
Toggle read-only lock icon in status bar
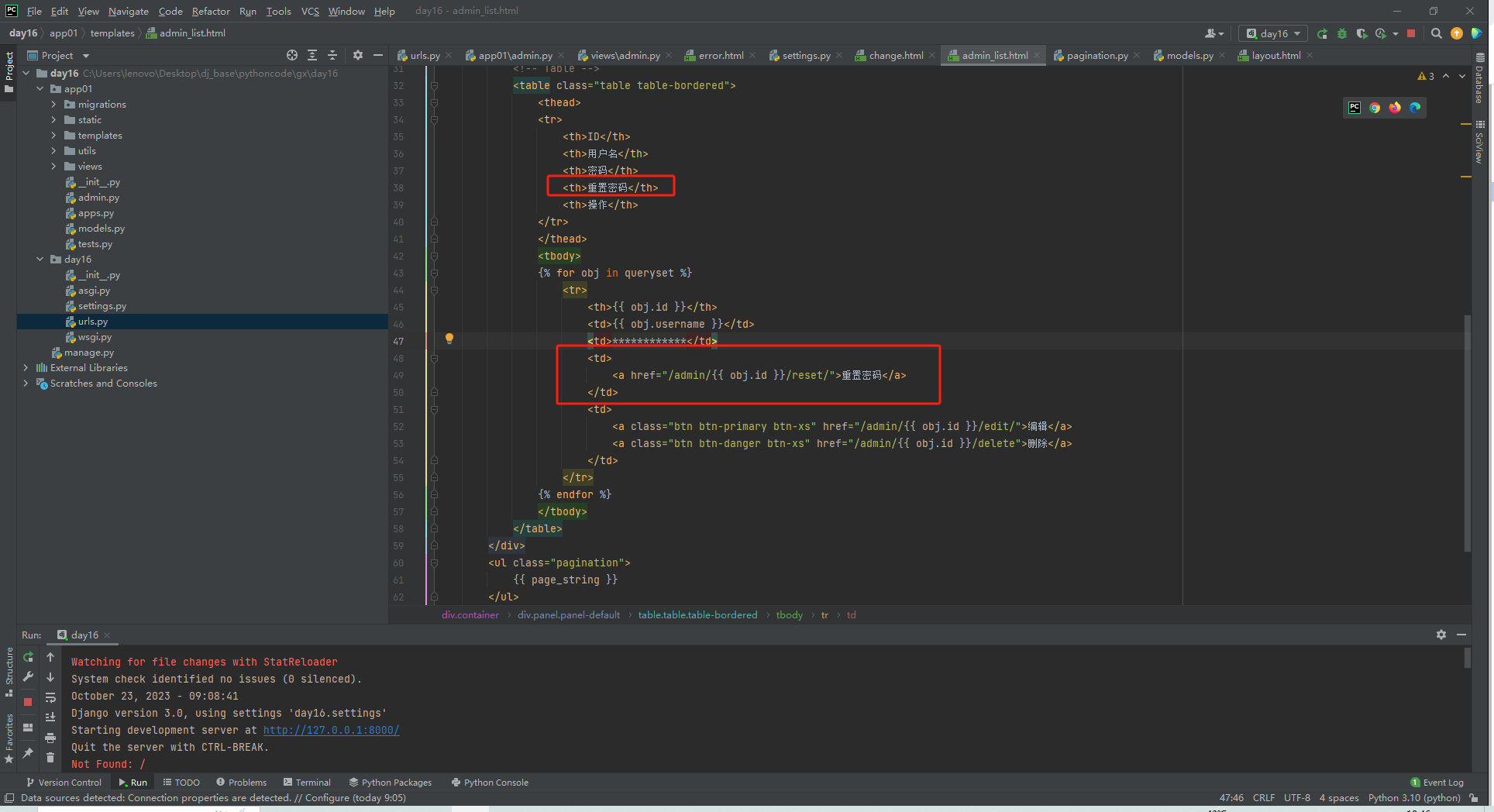[1474, 798]
